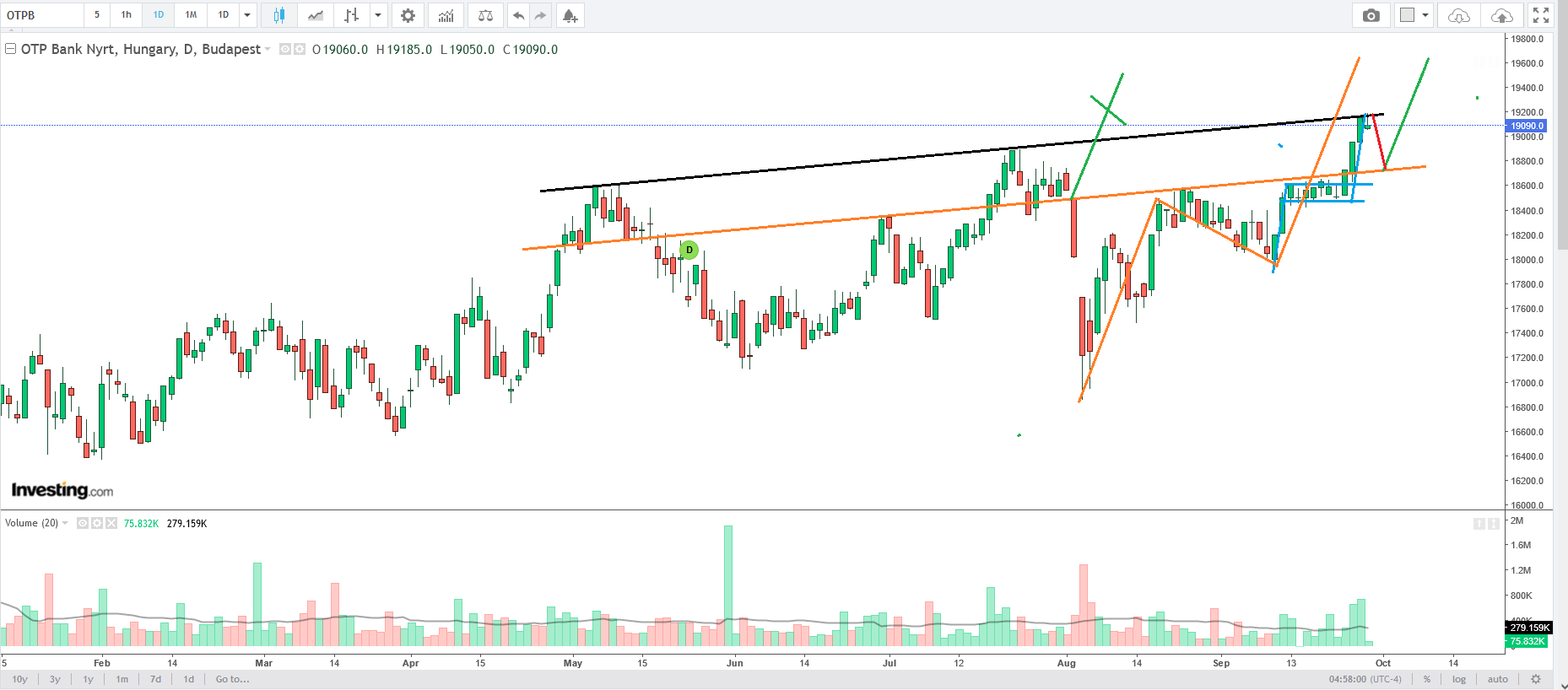Enter fullscreen mode
Viewport: 1568px width, 690px height.
[x=1541, y=15]
